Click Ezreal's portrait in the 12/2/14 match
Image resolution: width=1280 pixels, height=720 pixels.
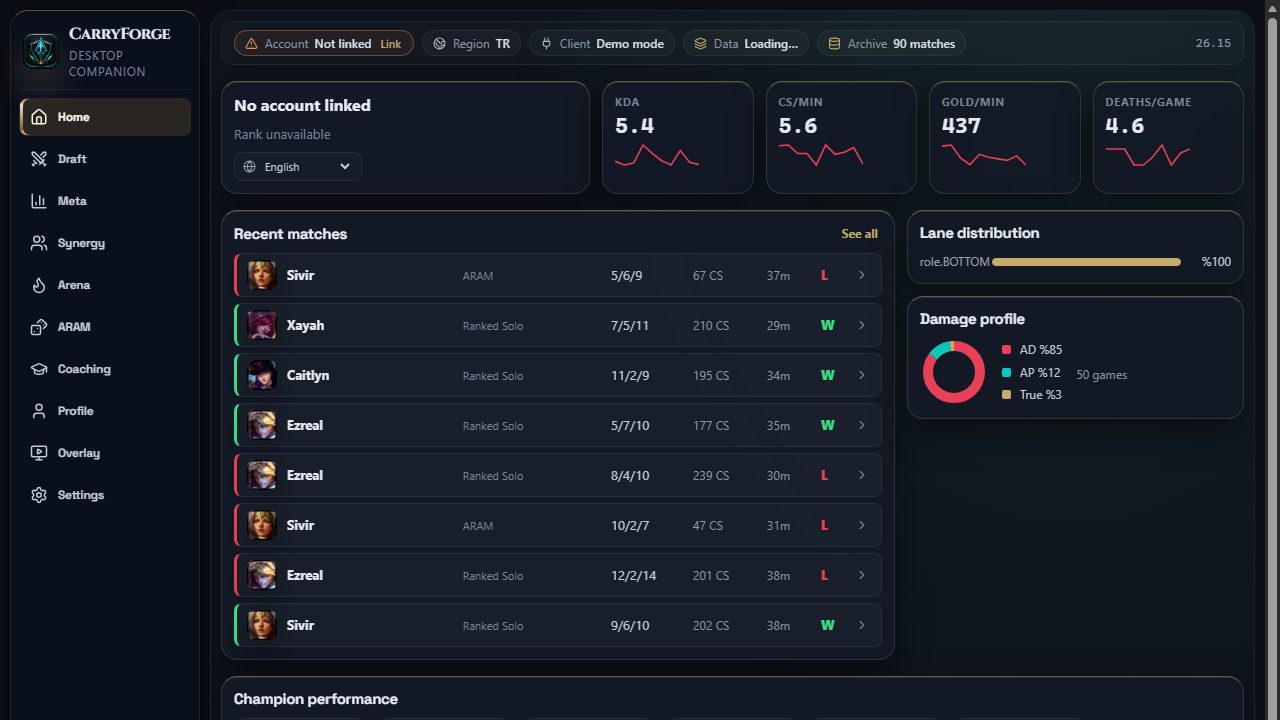(x=262, y=575)
